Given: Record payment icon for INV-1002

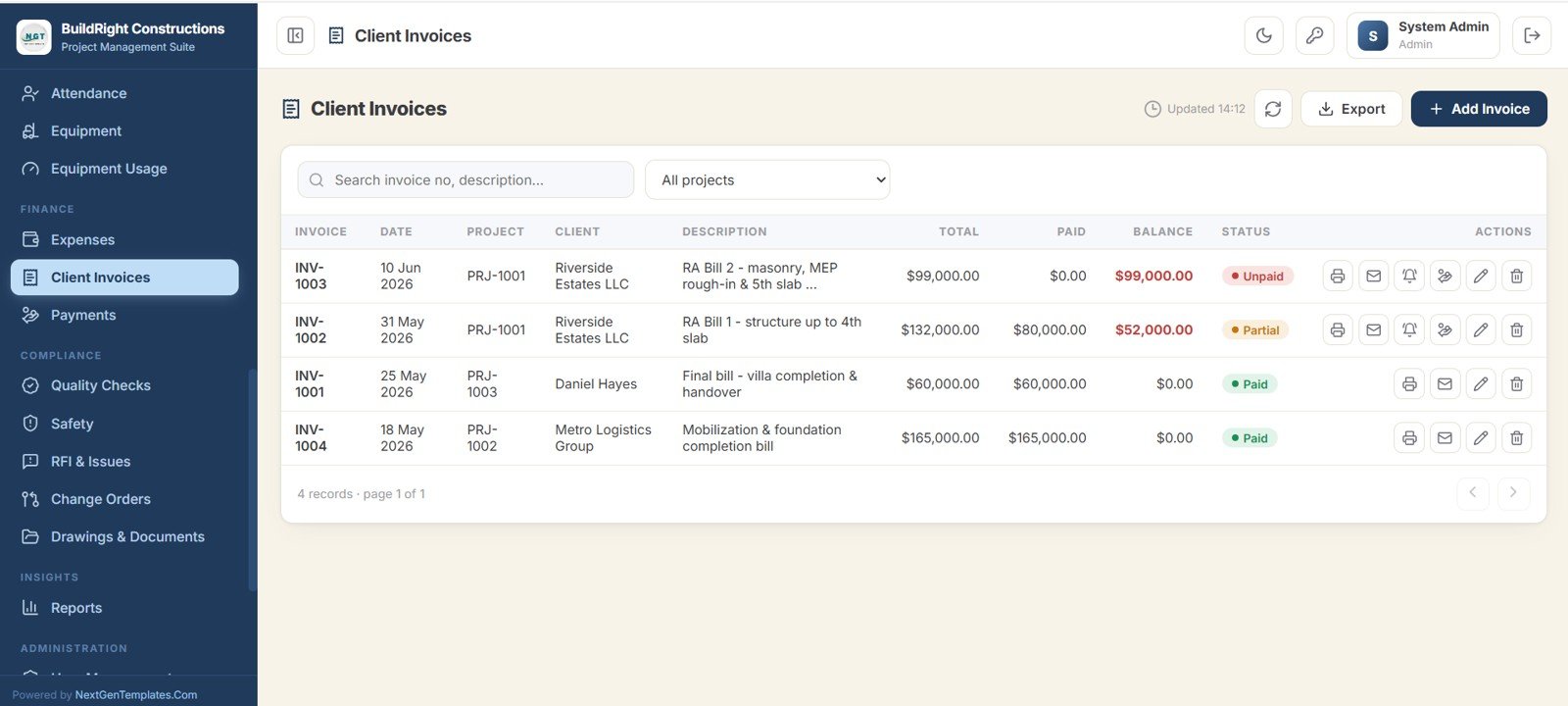Looking at the screenshot, I should [1445, 330].
